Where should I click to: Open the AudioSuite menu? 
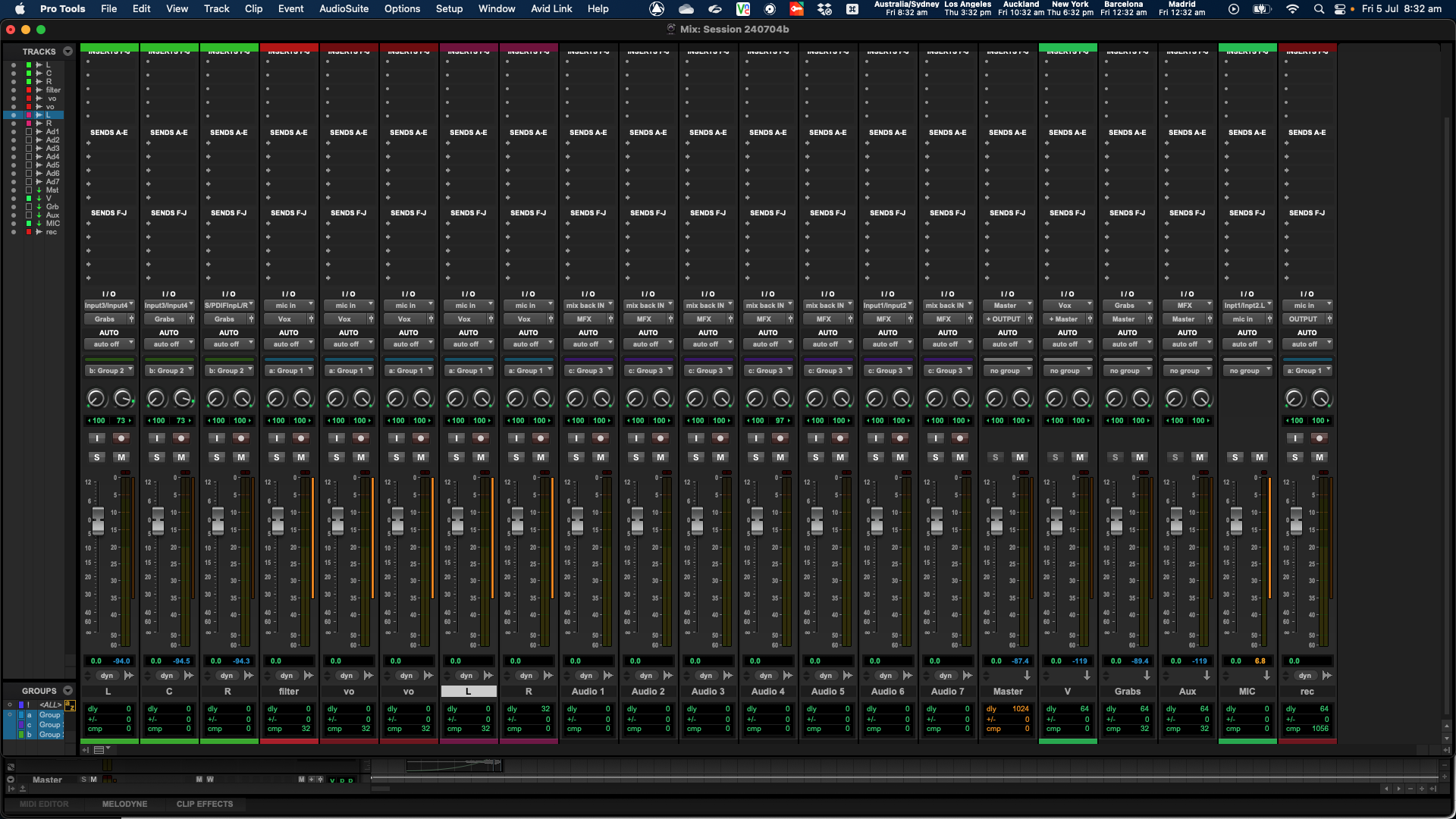[x=344, y=9]
